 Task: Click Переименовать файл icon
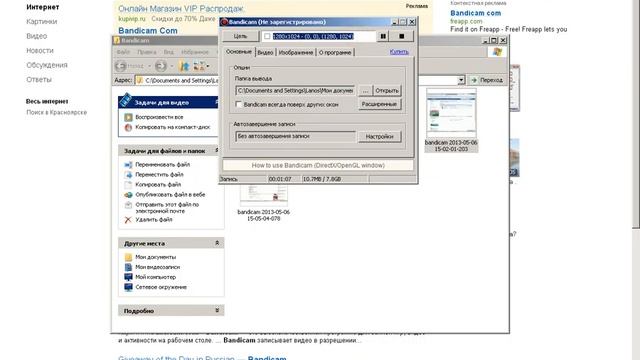pyautogui.click(x=128, y=164)
